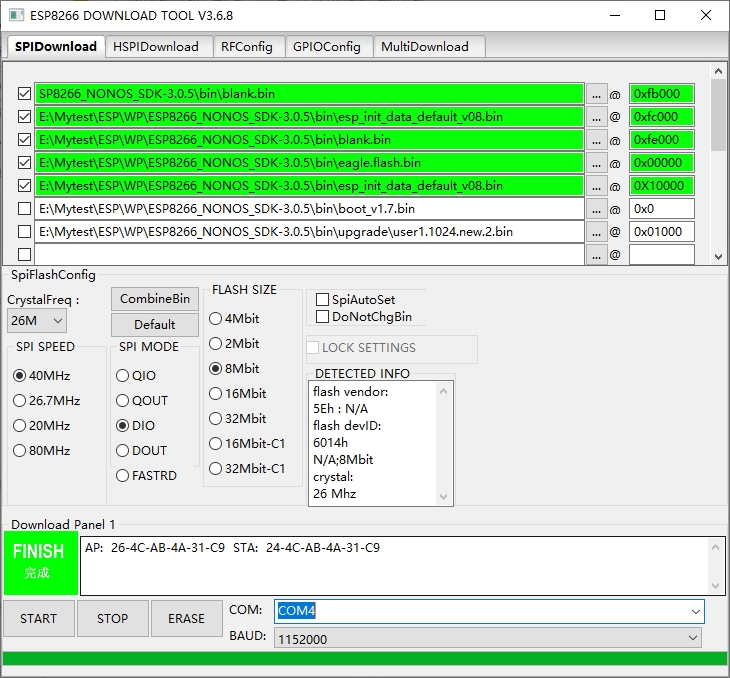The image size is (730, 678).
Task: Click the green FINISH status indicator
Action: coord(41,563)
